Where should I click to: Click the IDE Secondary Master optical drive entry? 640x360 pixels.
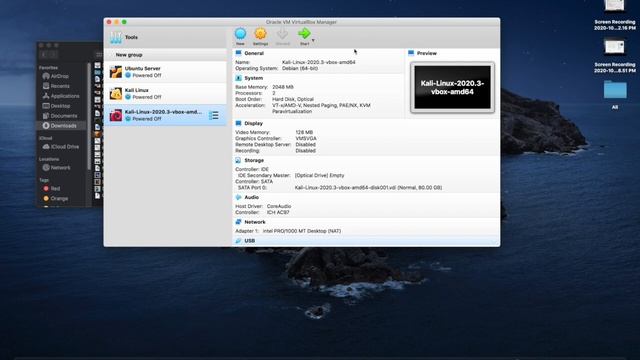pos(320,176)
